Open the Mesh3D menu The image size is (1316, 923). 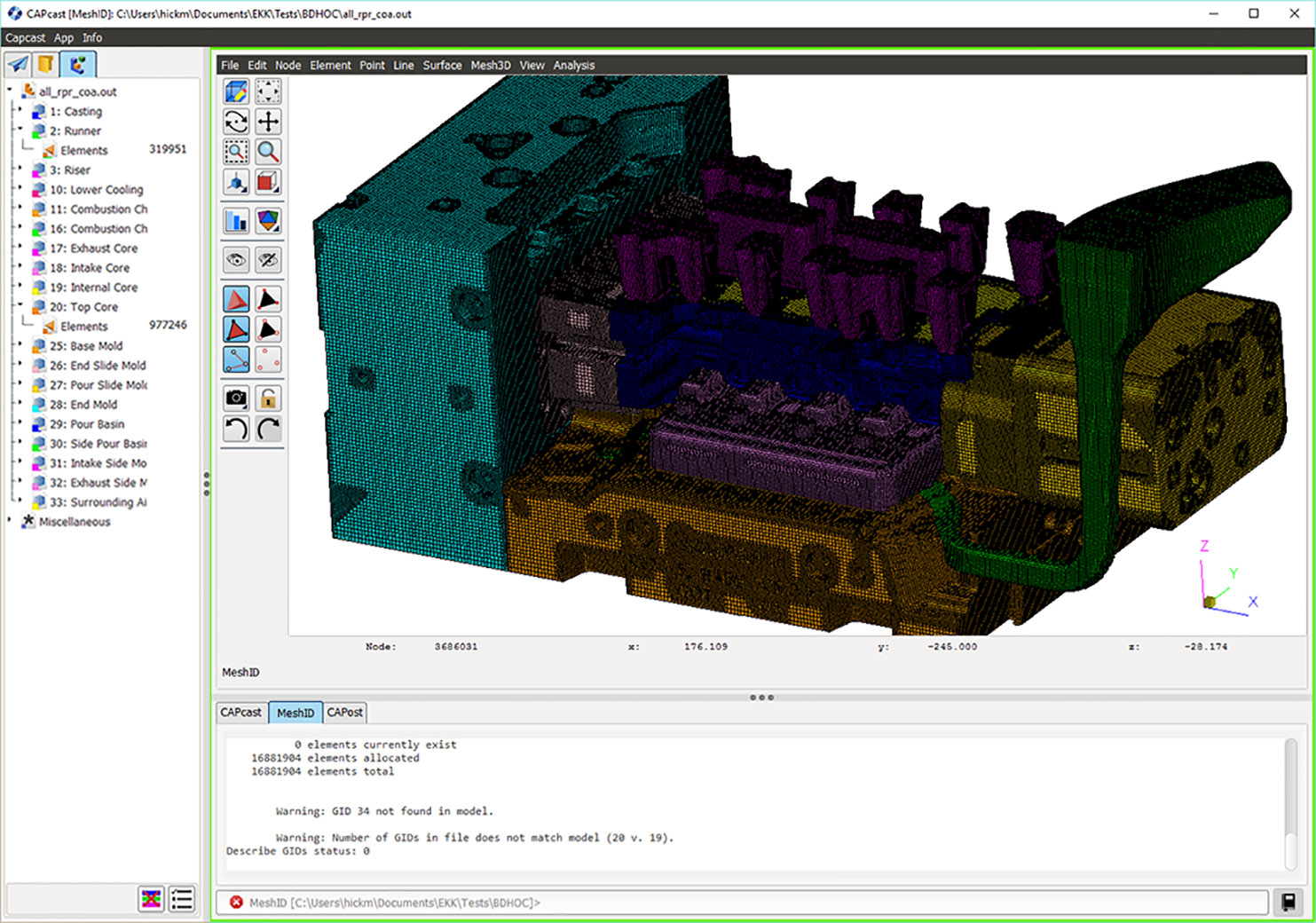click(x=491, y=66)
